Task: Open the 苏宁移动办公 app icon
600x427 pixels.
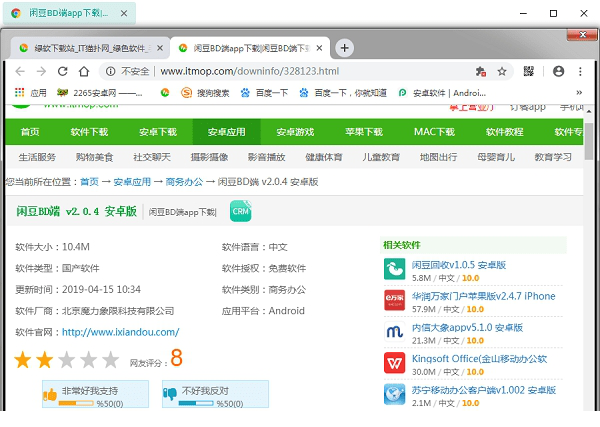Action: (x=394, y=394)
